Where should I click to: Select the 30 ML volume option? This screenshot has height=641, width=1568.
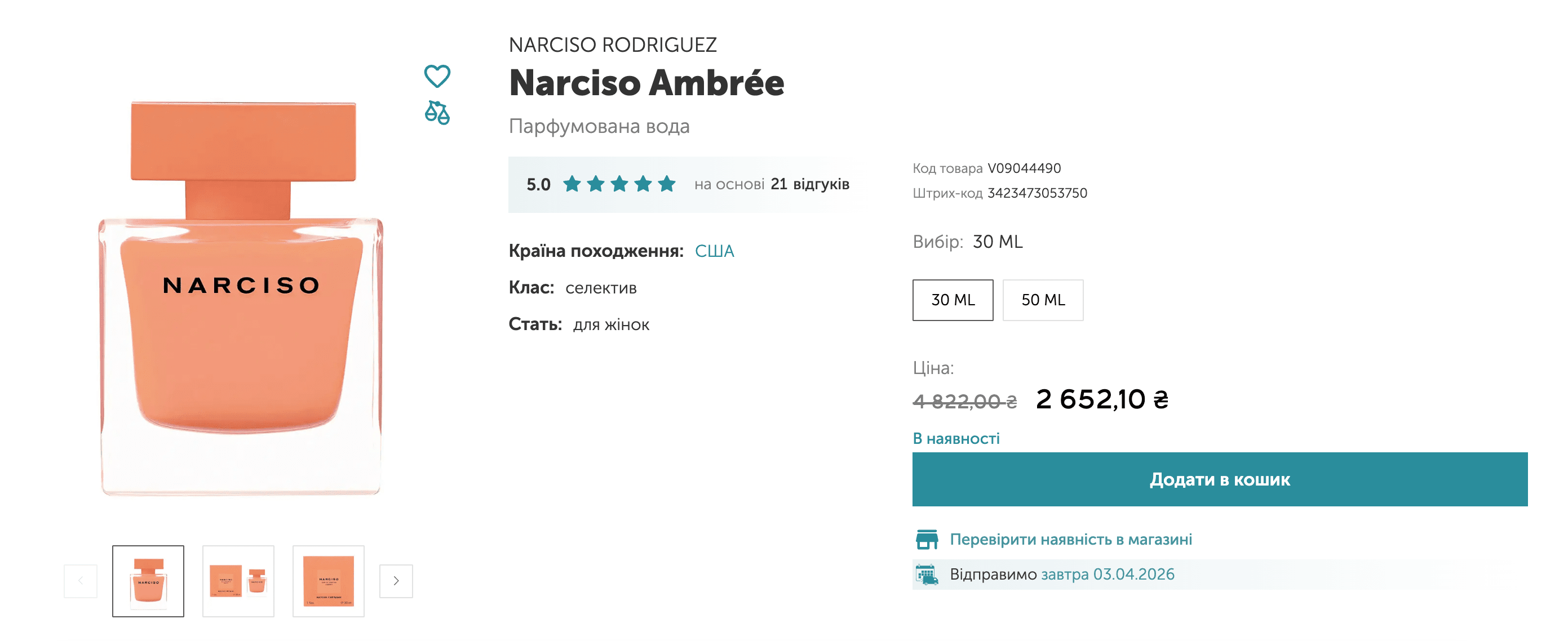952,300
